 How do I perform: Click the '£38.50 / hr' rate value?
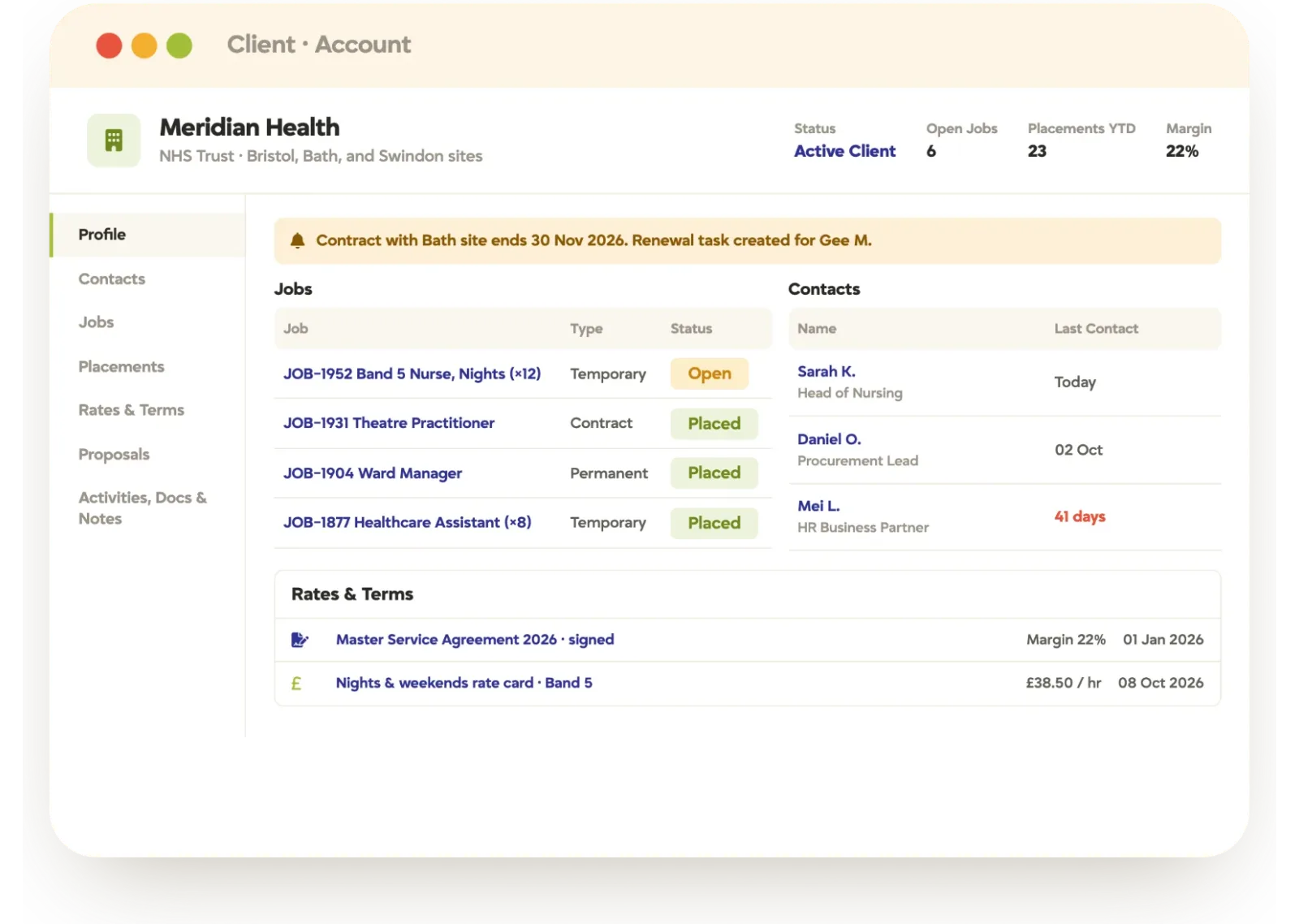click(1064, 683)
